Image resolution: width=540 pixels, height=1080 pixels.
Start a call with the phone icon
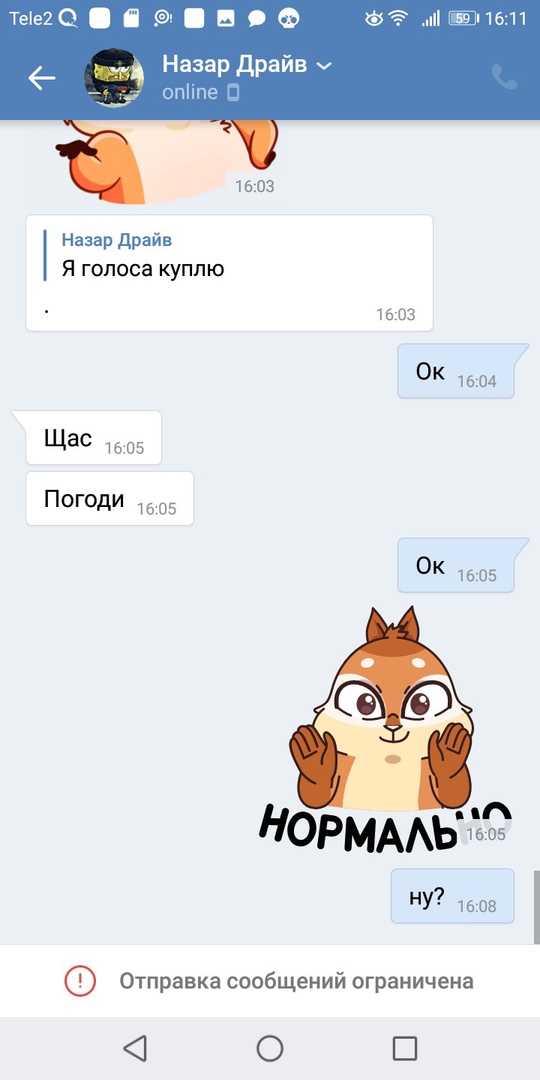504,78
